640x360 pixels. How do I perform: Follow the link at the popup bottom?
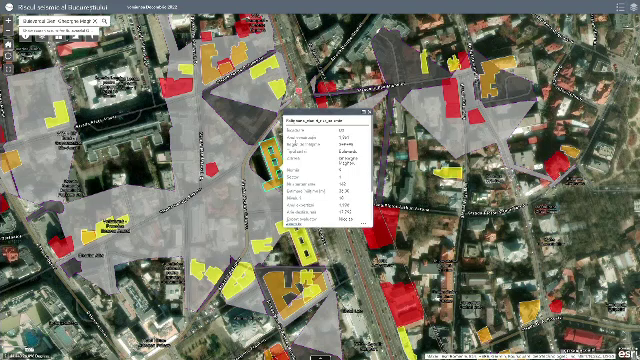pyautogui.click(x=294, y=224)
